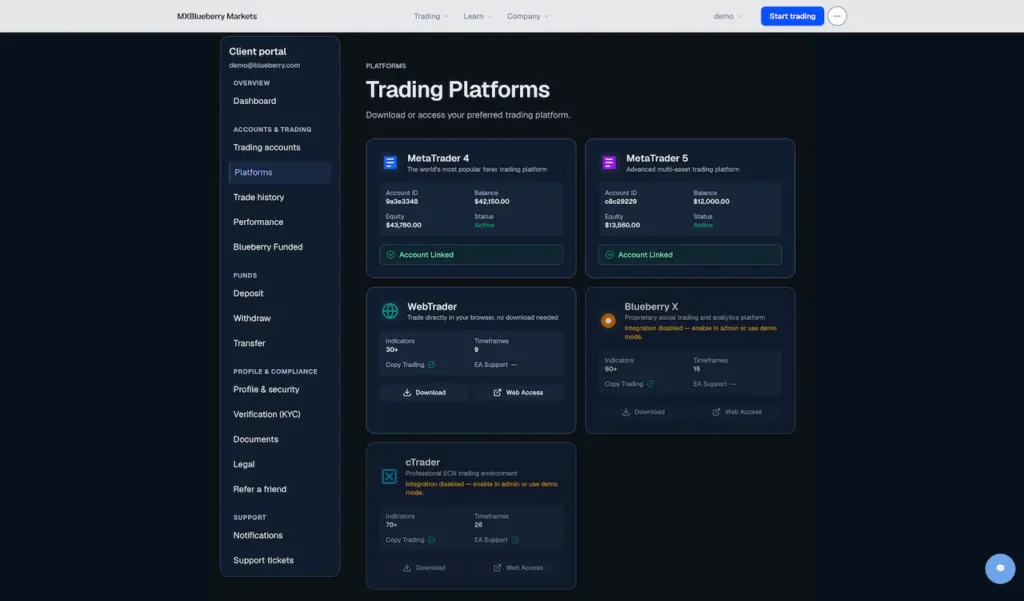Click MetaTrader 4 equity $43,780.00
Image resolution: width=1024 pixels, height=601 pixels.
[x=404, y=225]
